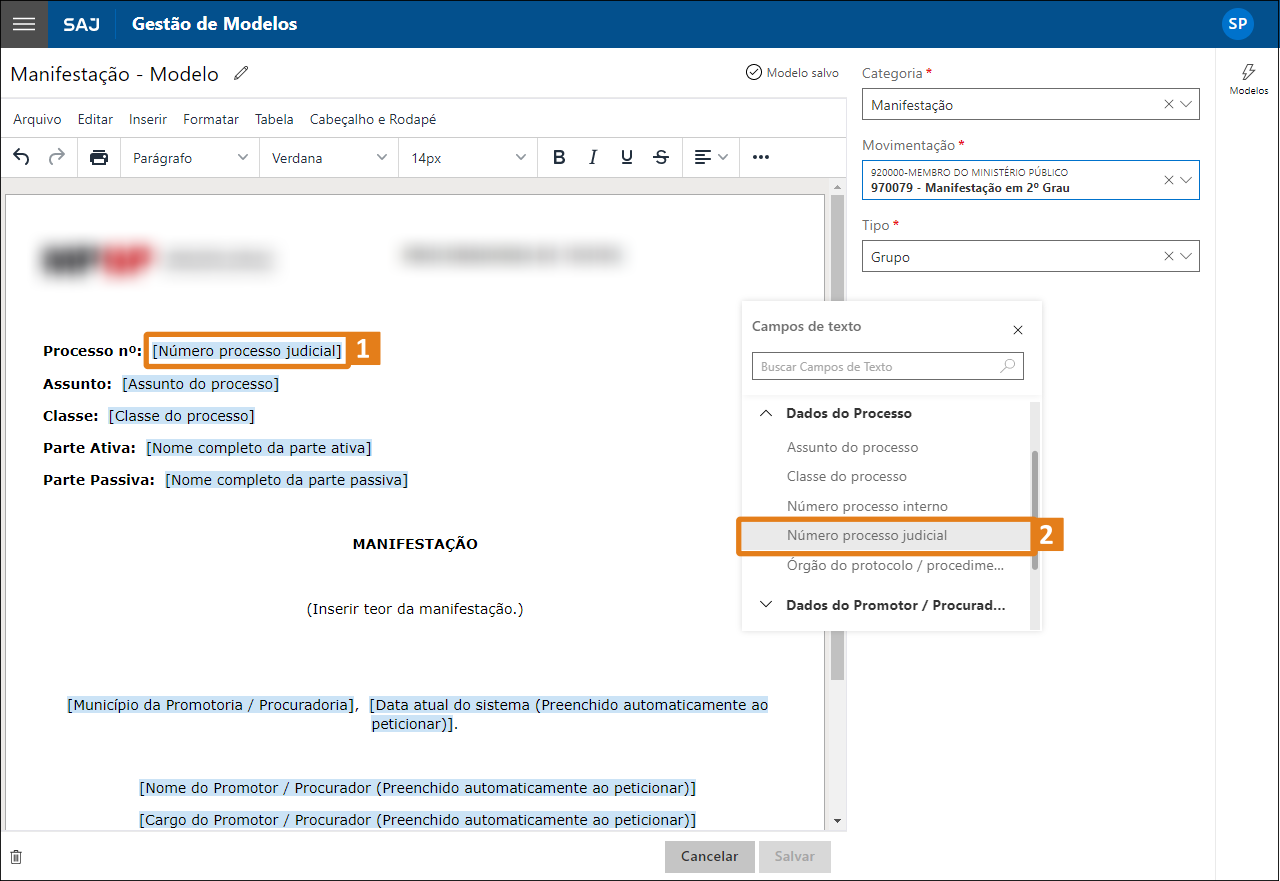Open the Inserir menu

[x=148, y=119]
